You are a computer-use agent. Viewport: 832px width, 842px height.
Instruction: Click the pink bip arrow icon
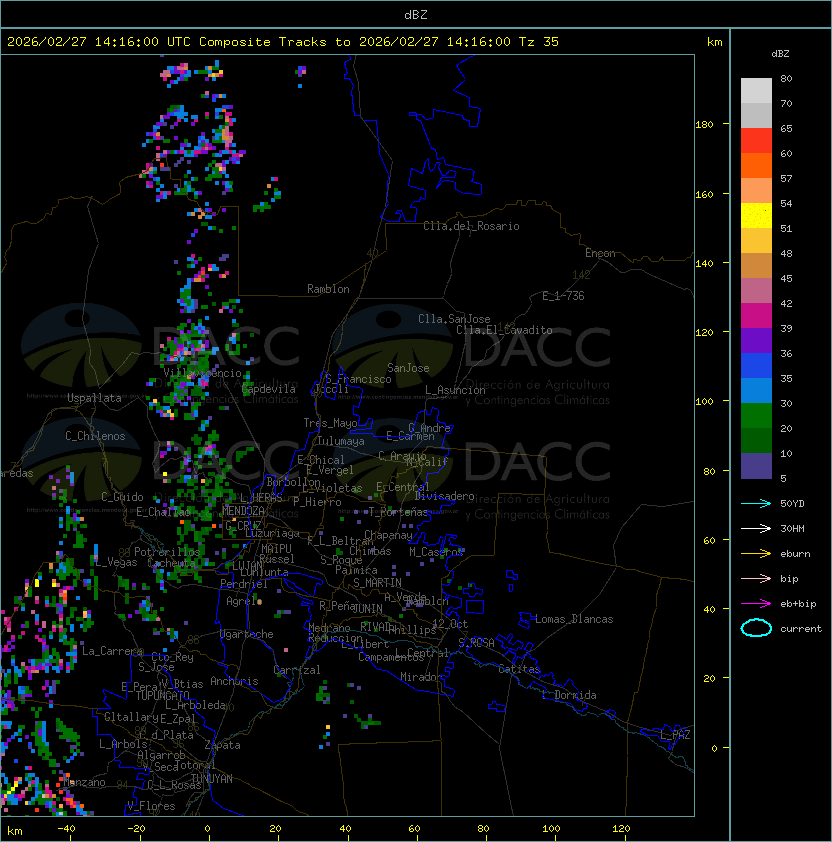tap(756, 578)
